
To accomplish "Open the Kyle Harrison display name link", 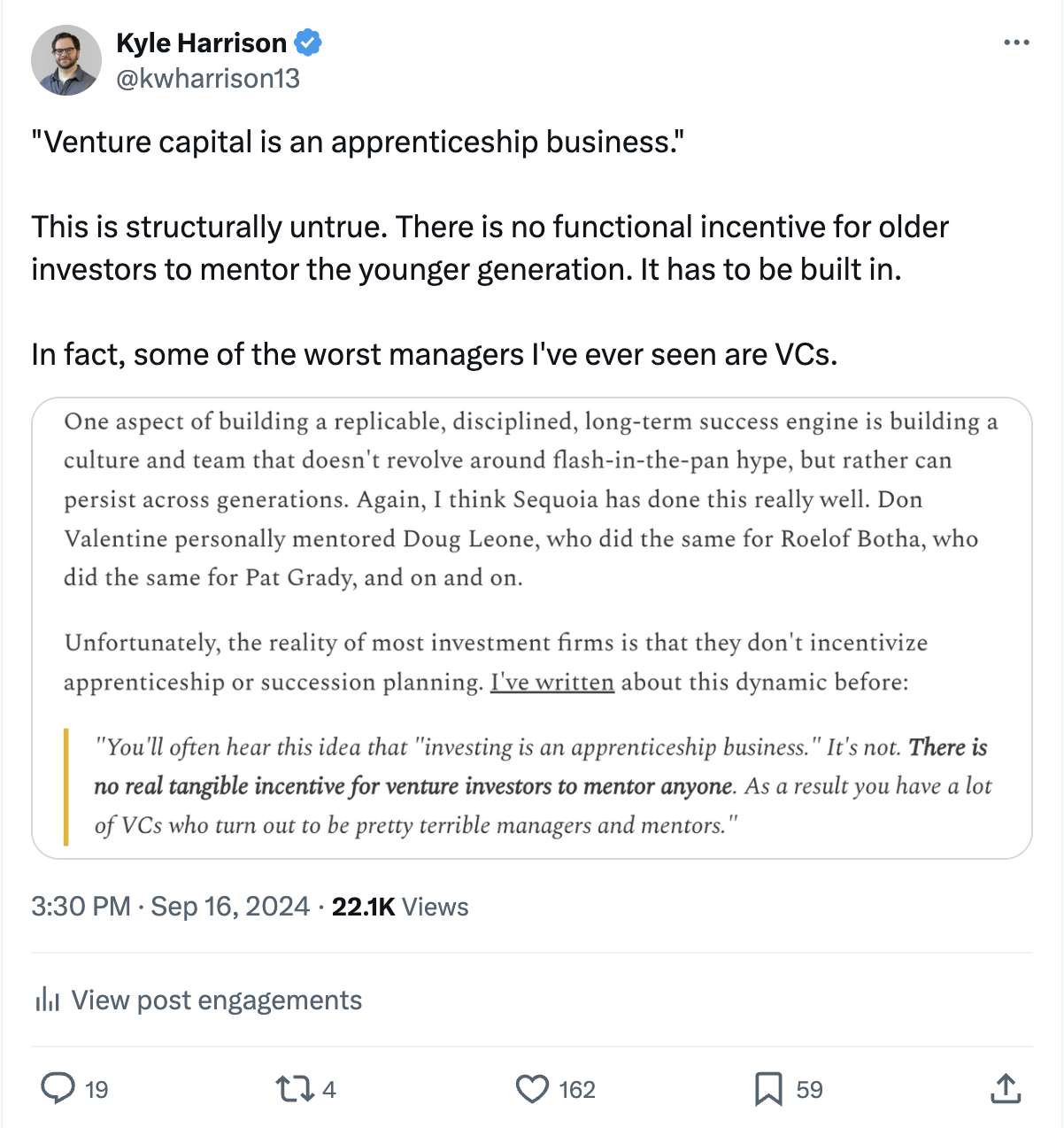I will click(x=201, y=42).
